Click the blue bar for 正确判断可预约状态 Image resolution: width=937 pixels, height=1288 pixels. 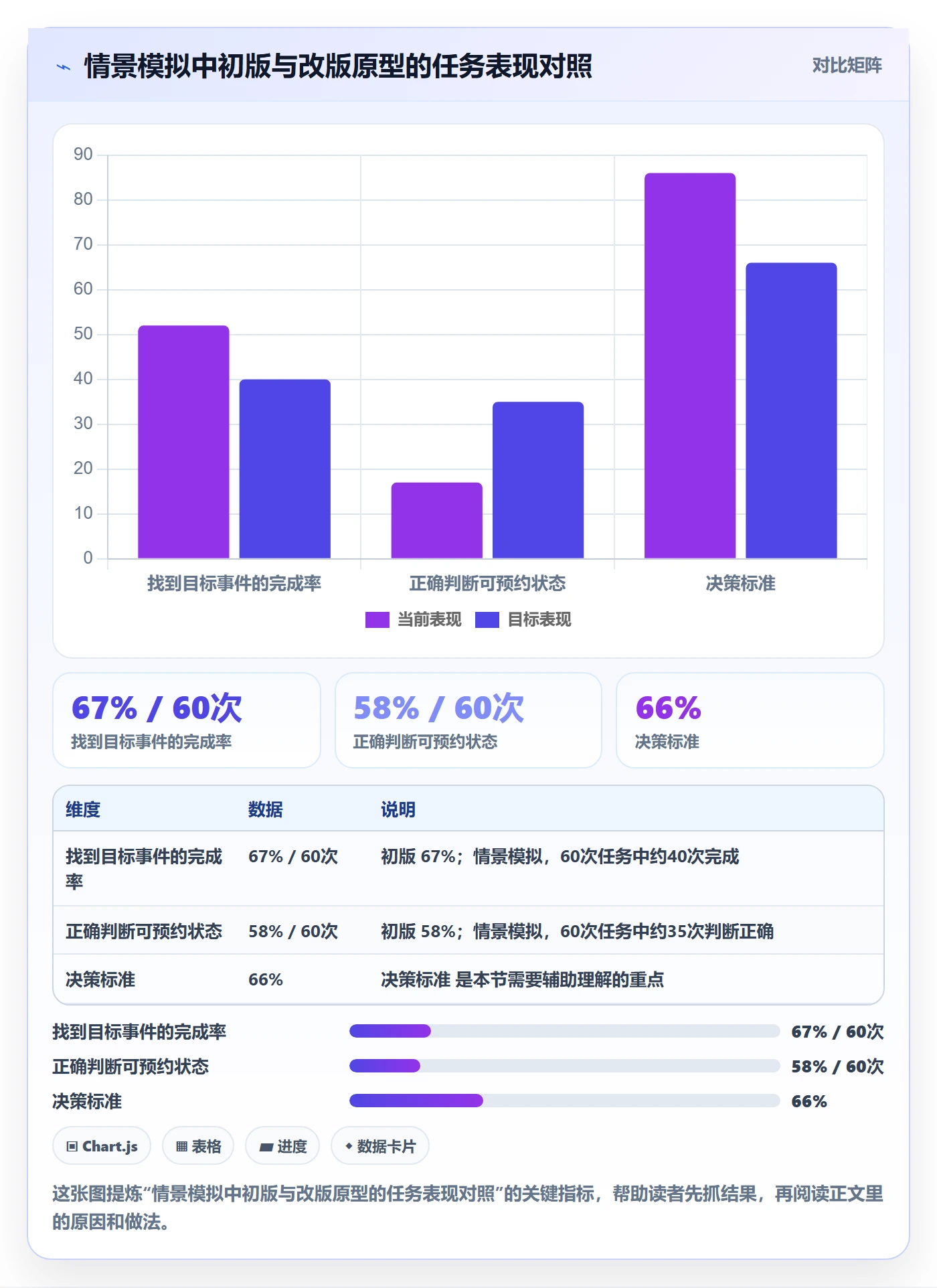point(538,480)
